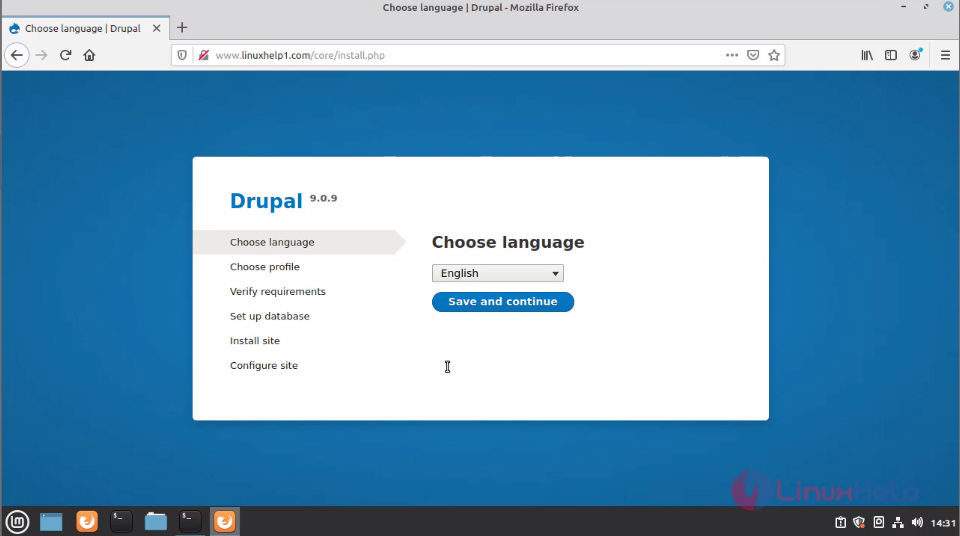Save the page to Pocket
Viewport: 960px width, 536px height.
tap(753, 55)
